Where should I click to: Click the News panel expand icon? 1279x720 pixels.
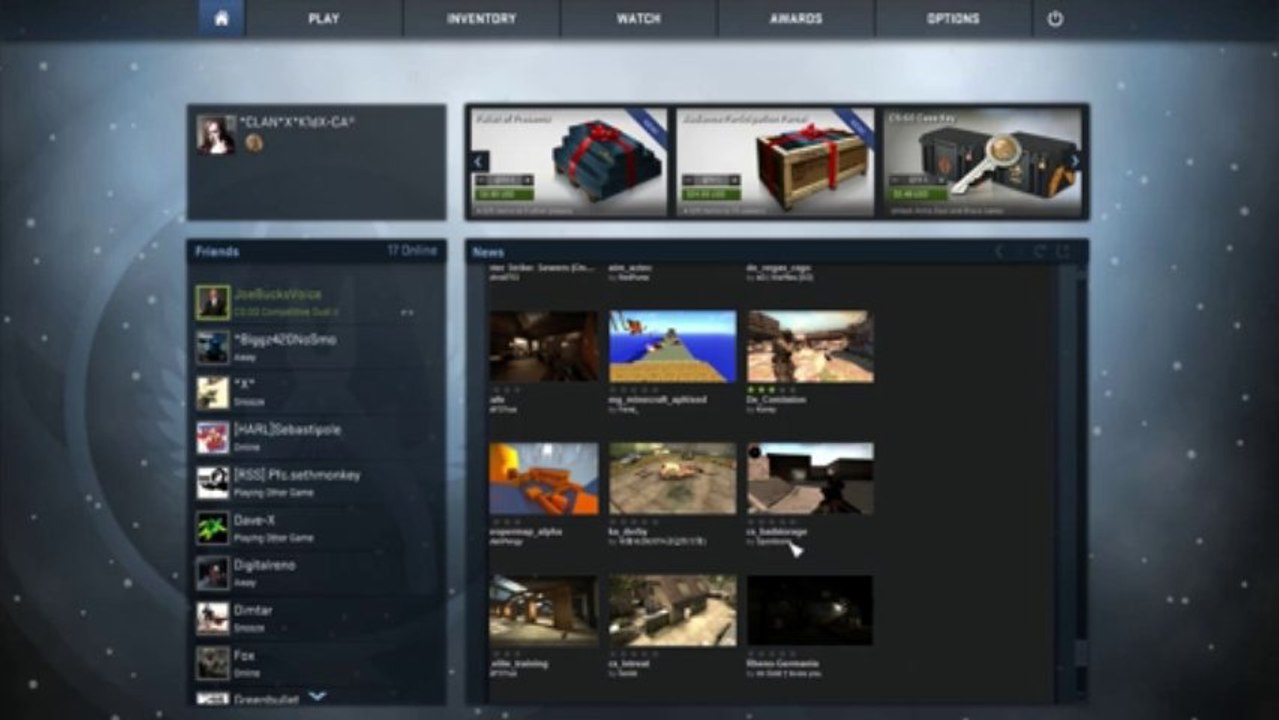pos(1063,252)
